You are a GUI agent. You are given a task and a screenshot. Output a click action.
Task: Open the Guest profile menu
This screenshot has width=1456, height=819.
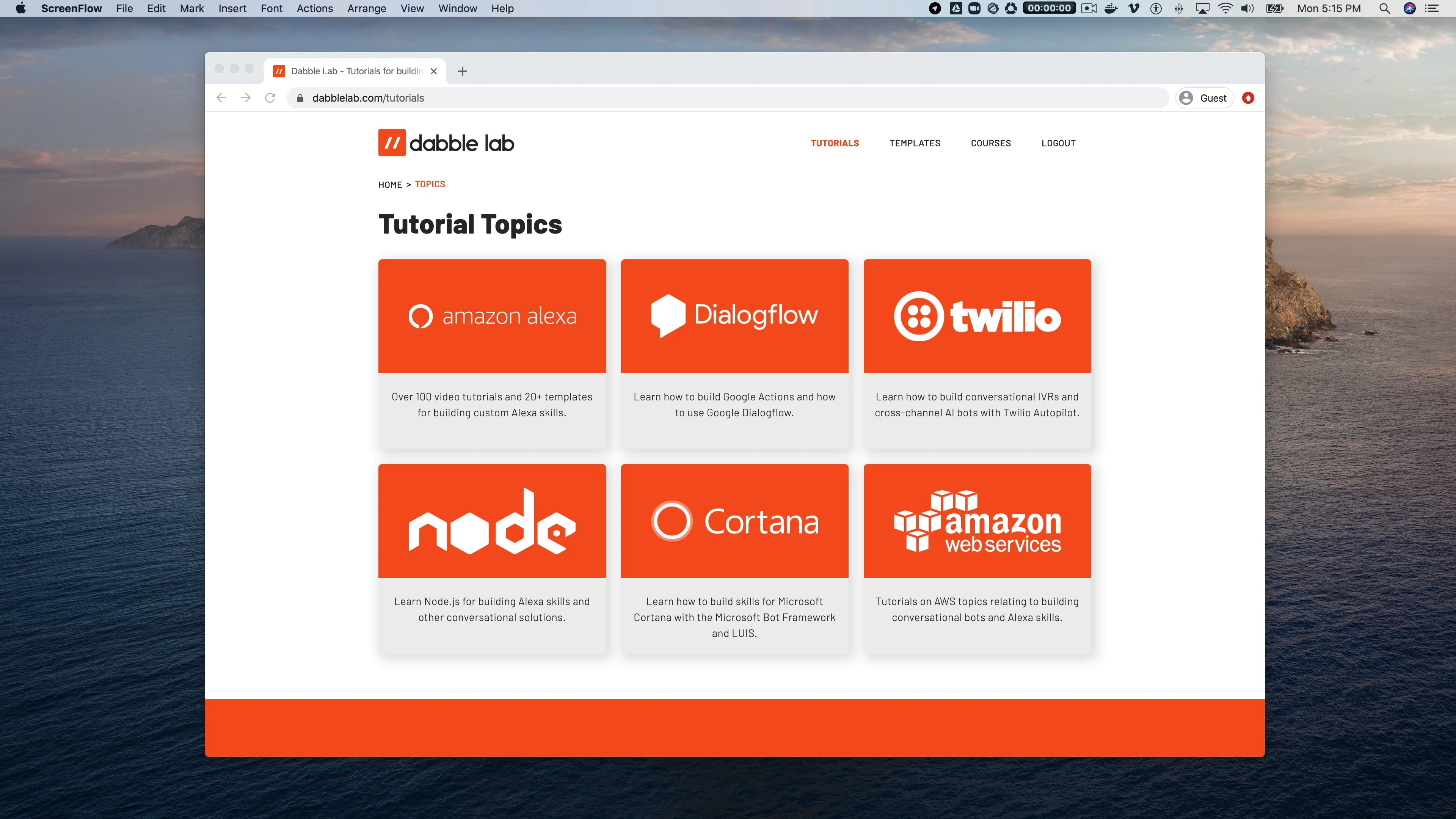[1205, 97]
